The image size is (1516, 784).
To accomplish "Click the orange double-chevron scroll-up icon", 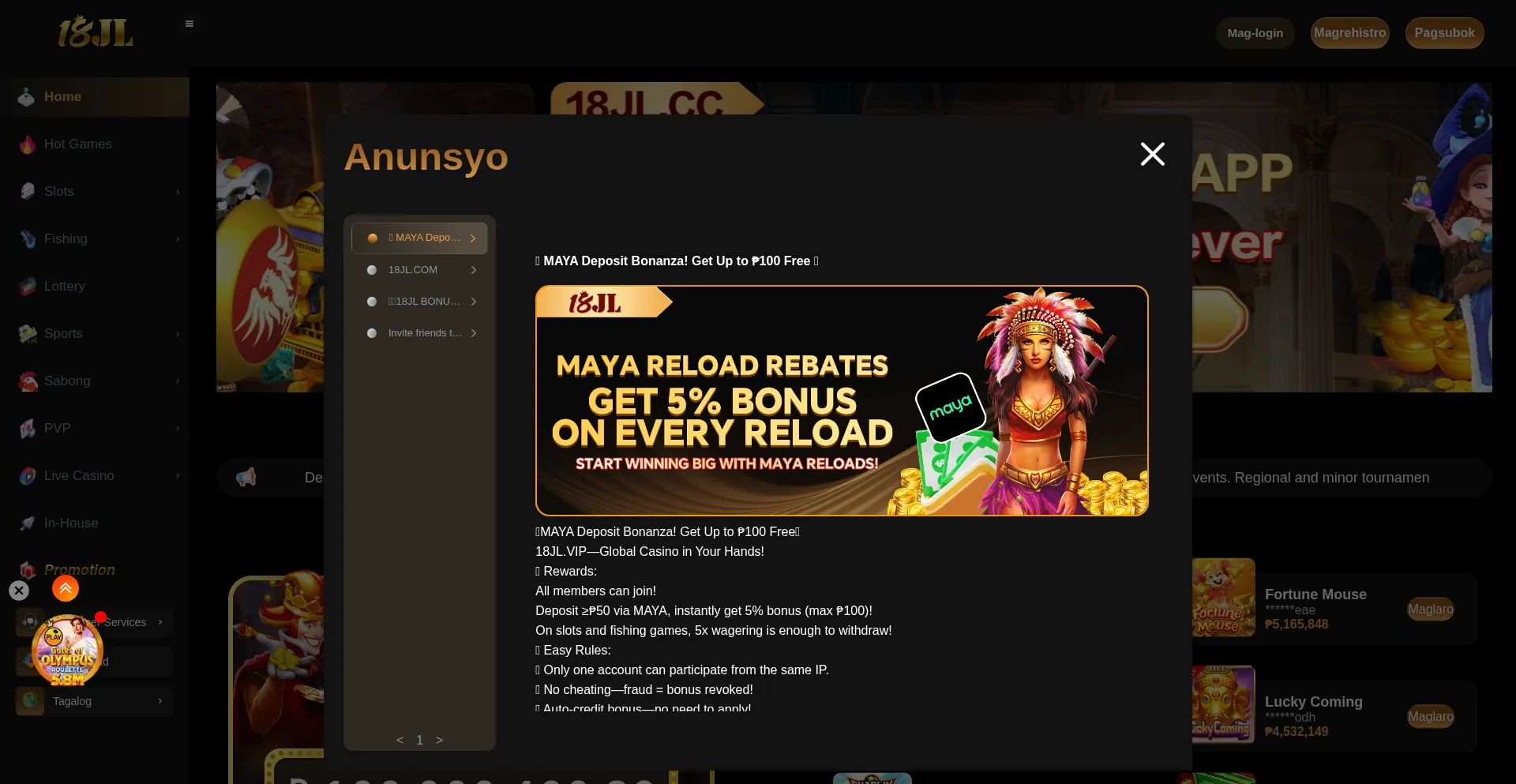I will (x=66, y=588).
